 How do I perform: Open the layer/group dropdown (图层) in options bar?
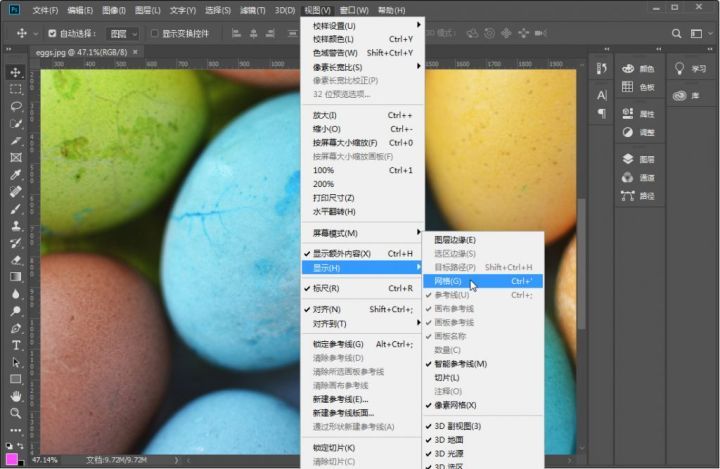122,34
